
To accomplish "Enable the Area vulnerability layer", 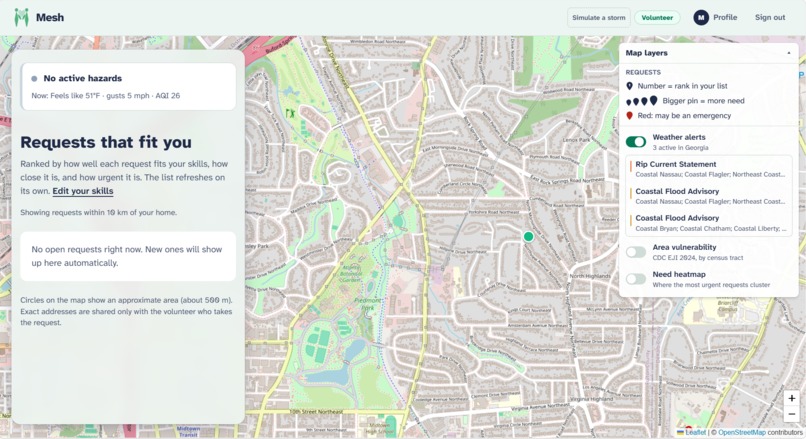I will point(636,252).
